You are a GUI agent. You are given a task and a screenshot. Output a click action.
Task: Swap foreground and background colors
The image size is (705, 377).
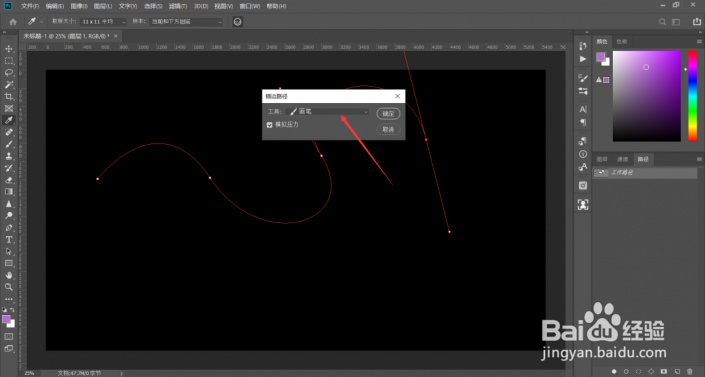click(12, 310)
